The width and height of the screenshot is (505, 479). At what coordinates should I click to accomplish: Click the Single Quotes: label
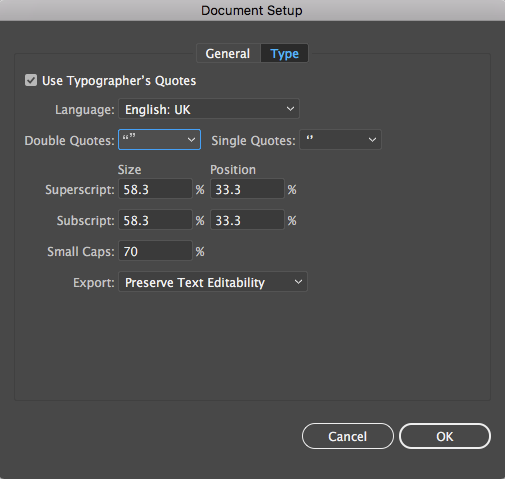pos(253,141)
